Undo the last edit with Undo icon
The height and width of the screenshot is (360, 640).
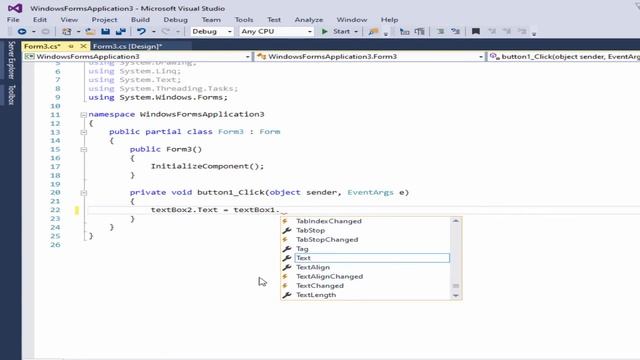pos(141,31)
